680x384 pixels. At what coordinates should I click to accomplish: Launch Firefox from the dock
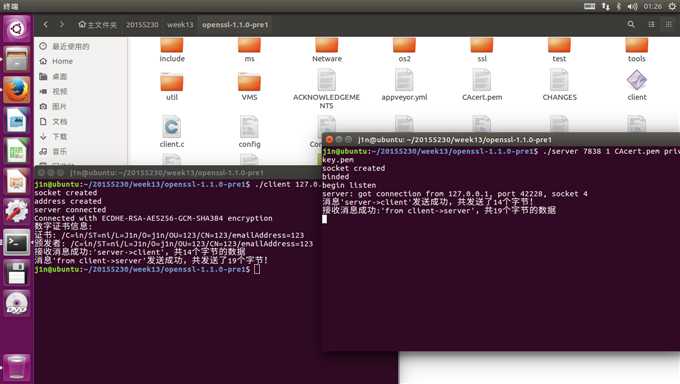click(x=16, y=90)
